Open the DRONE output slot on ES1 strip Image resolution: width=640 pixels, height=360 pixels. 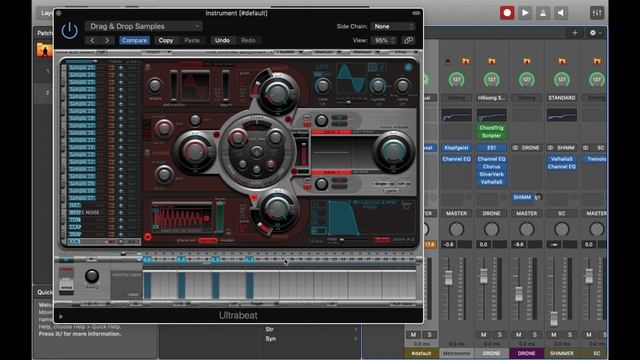click(x=491, y=213)
